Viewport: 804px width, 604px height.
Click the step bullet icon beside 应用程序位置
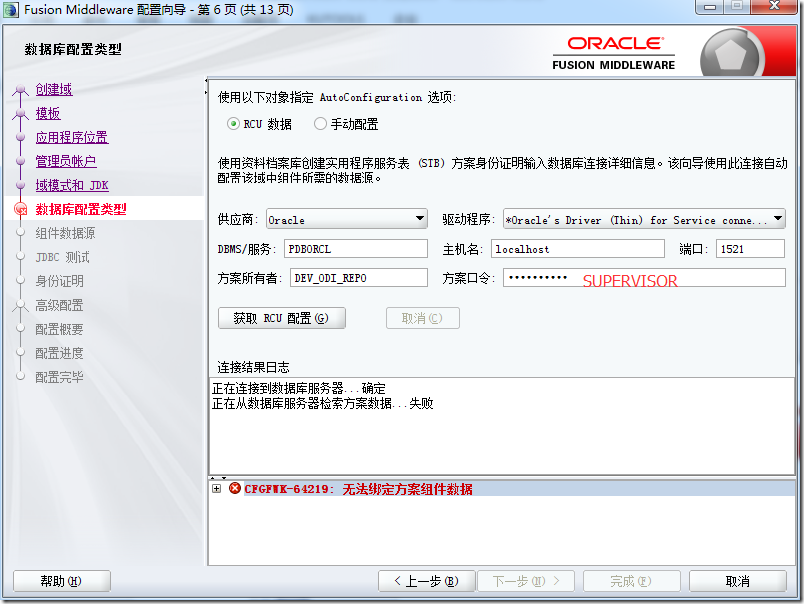(21, 137)
